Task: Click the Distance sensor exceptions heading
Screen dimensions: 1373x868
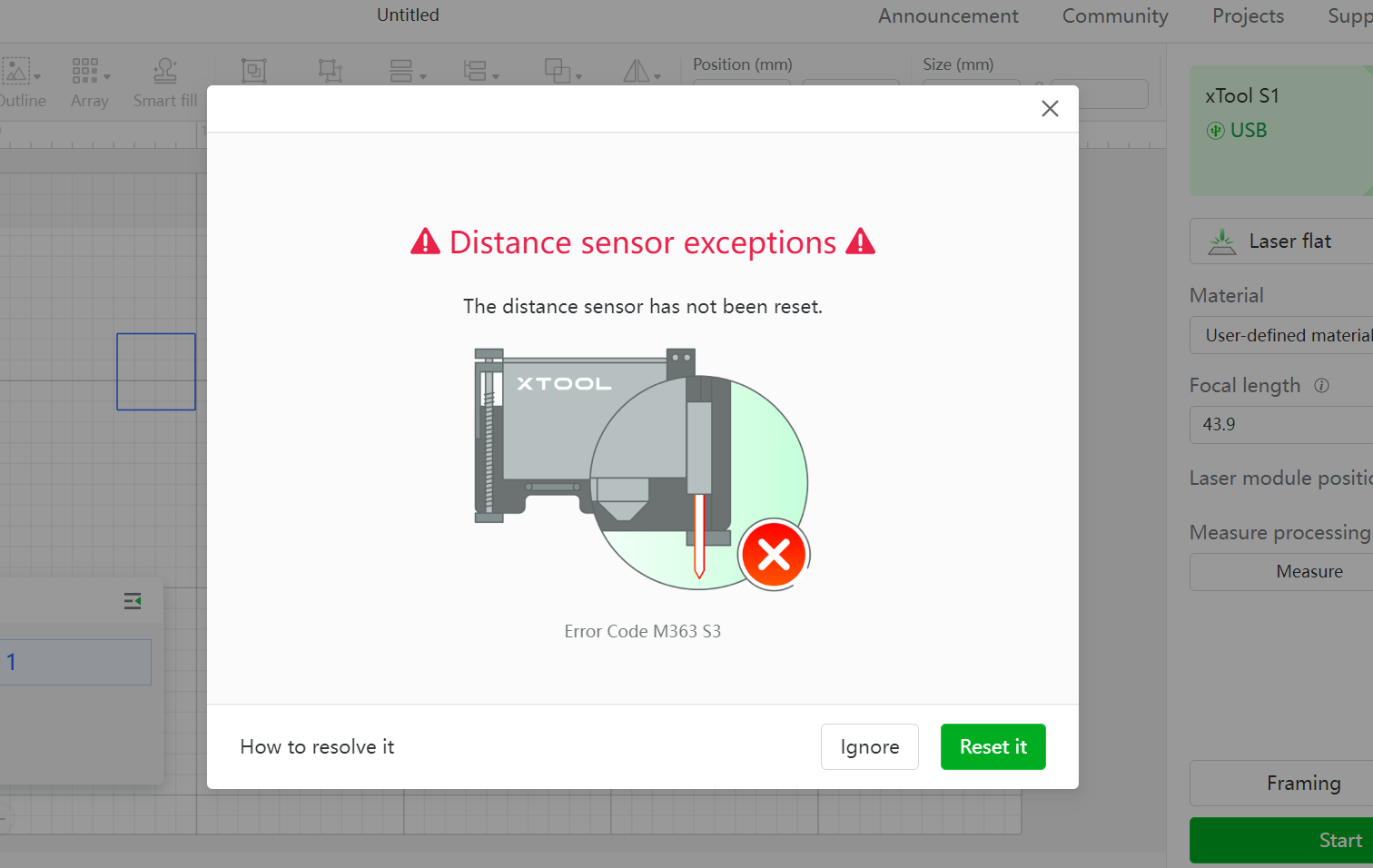Action: tap(643, 242)
